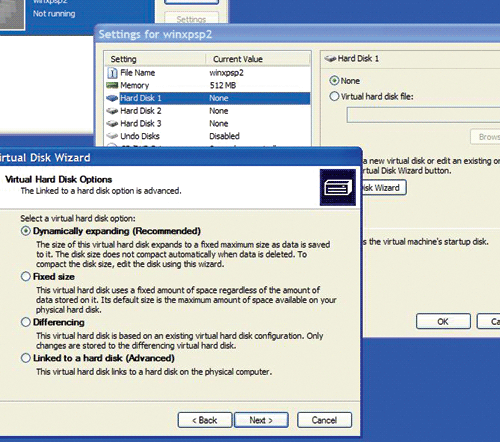Choose Linked to a hard disk (Advanced)
The height and width of the screenshot is (442, 500).
(26, 358)
